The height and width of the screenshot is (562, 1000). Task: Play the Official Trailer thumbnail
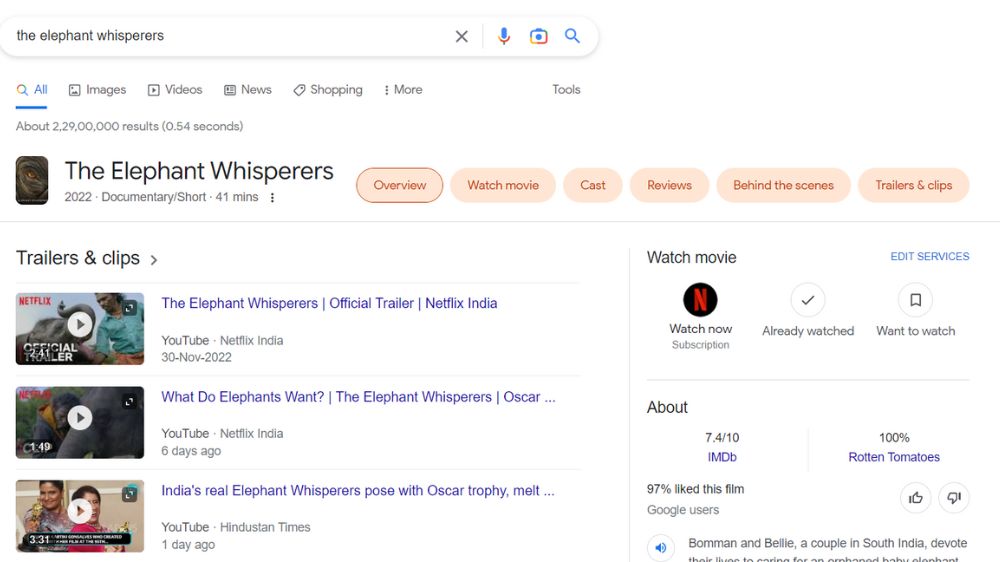(x=80, y=325)
